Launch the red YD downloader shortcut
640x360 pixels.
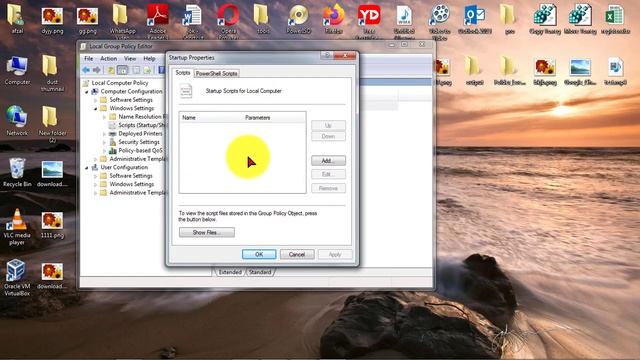[369, 20]
